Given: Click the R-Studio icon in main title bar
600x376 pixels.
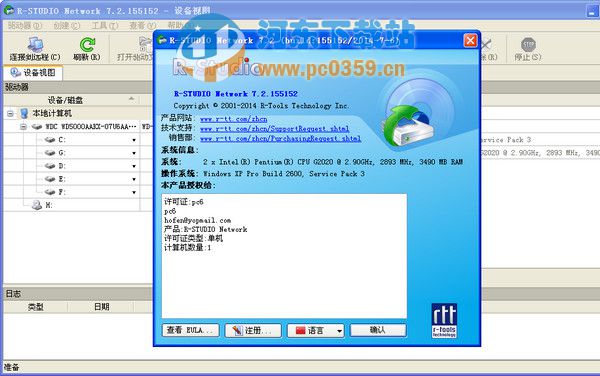Looking at the screenshot, I should coord(8,10).
